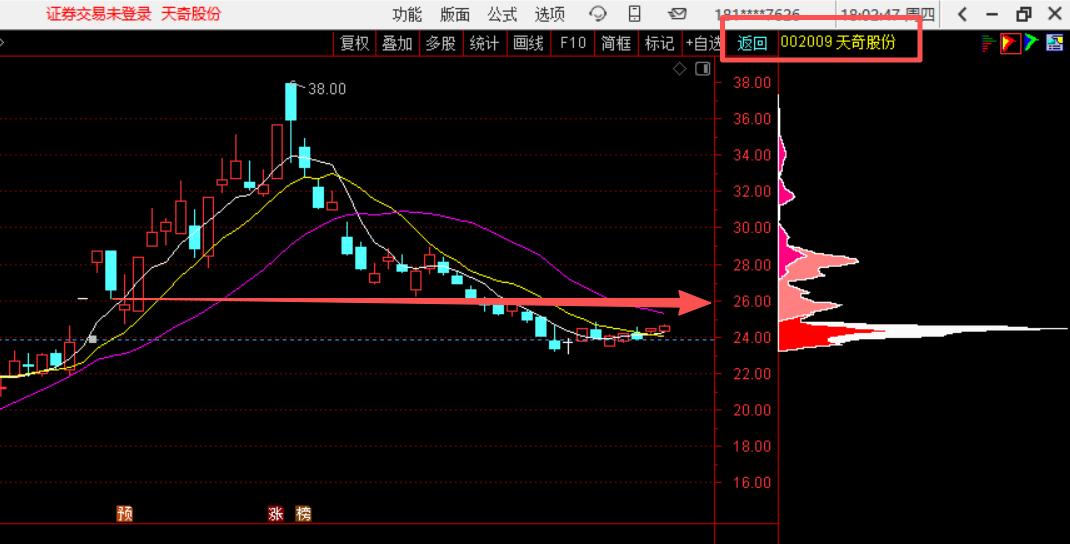Toggle the side panel square icon
1070x544 pixels.
(702, 68)
